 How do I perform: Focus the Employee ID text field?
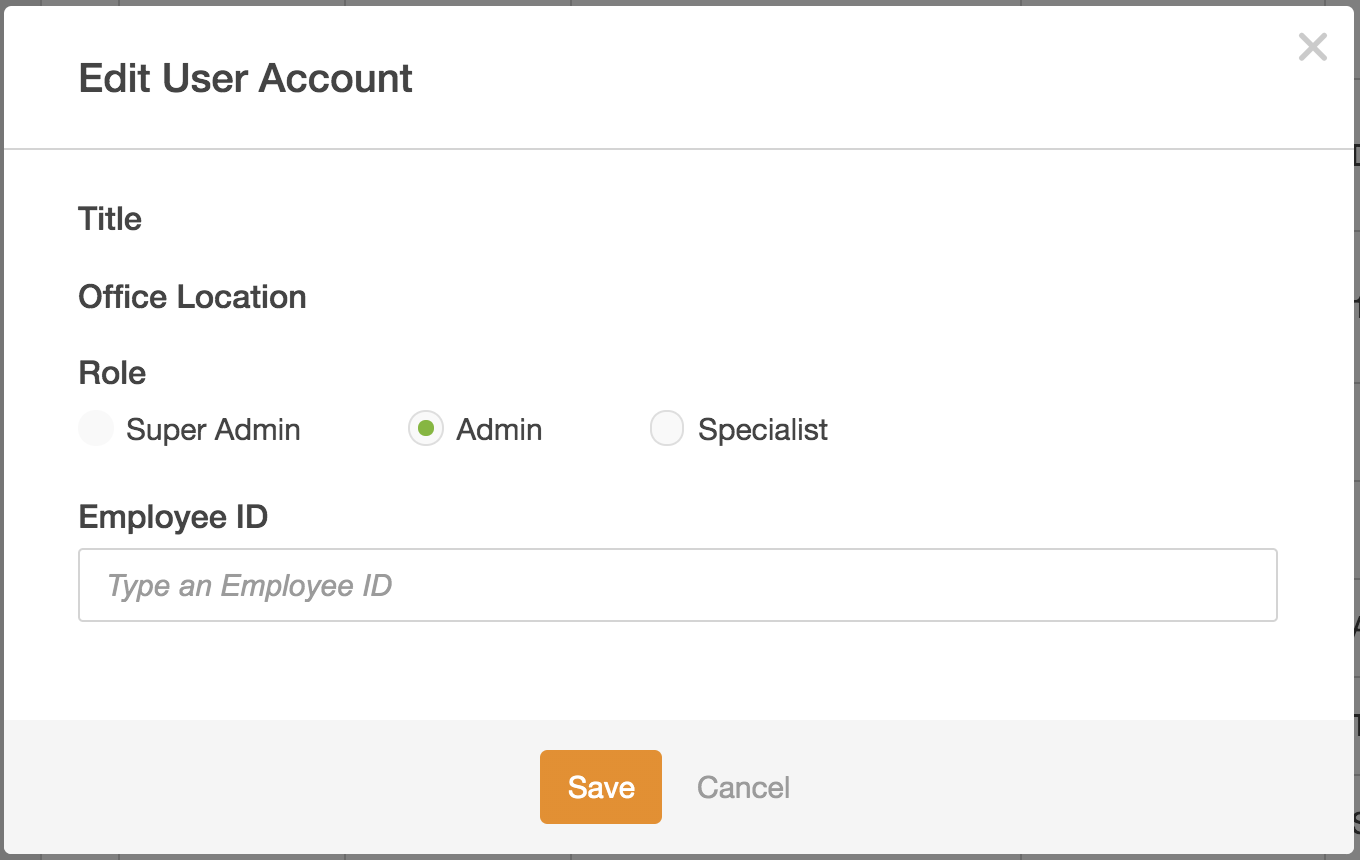(x=677, y=585)
